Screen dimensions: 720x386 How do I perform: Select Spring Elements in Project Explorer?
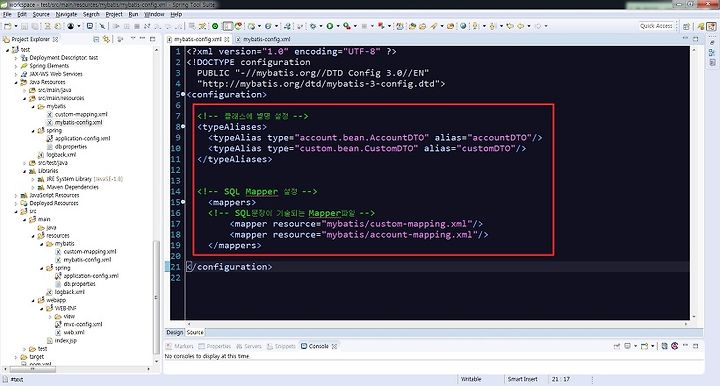pos(49,66)
